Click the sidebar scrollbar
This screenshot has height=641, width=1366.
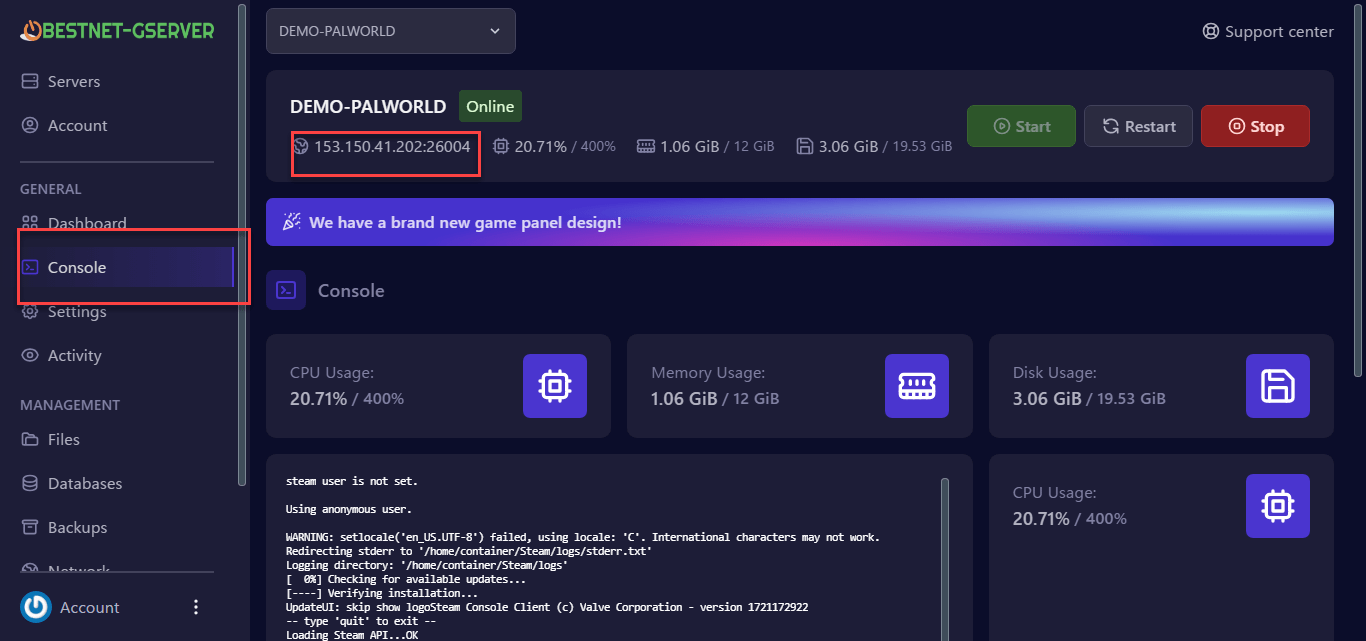(x=241, y=245)
